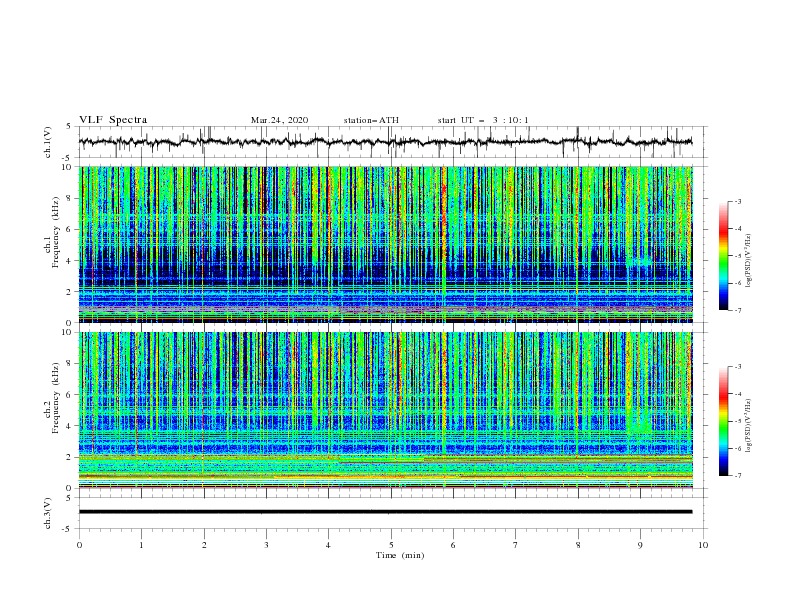Click the time axis tick label '7'

516,545
